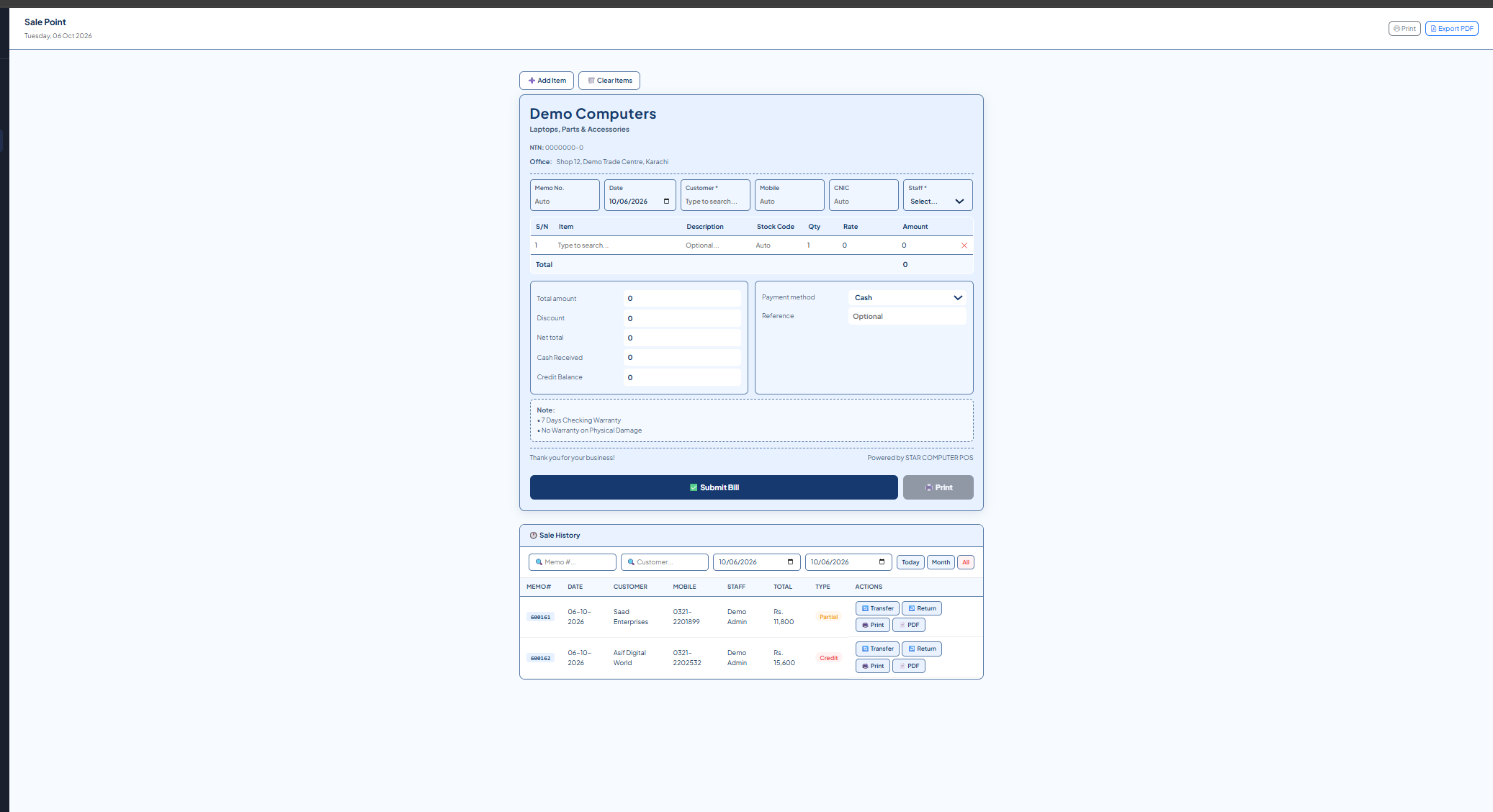Click the Stock Code Auto field
Viewport: 1493px width, 812px height.
pos(778,245)
